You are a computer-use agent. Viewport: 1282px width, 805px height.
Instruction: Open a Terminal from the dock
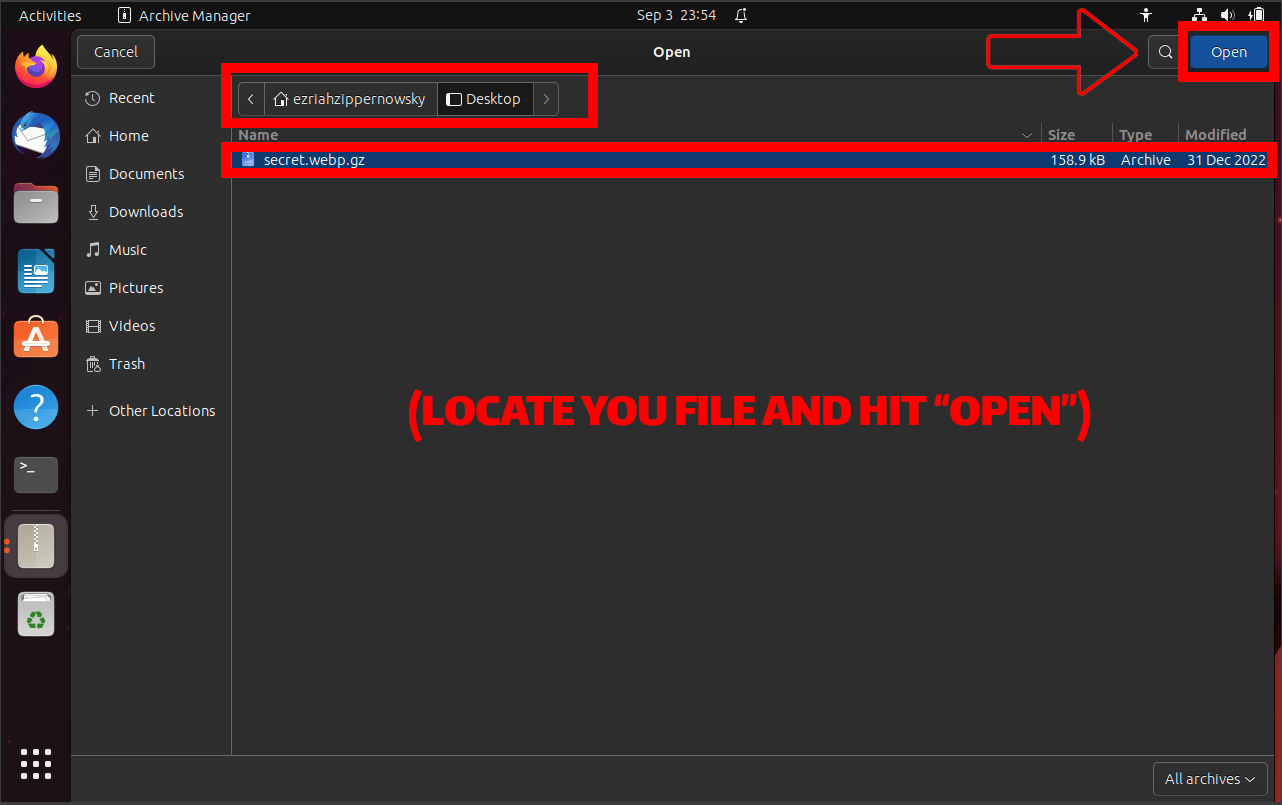point(35,475)
